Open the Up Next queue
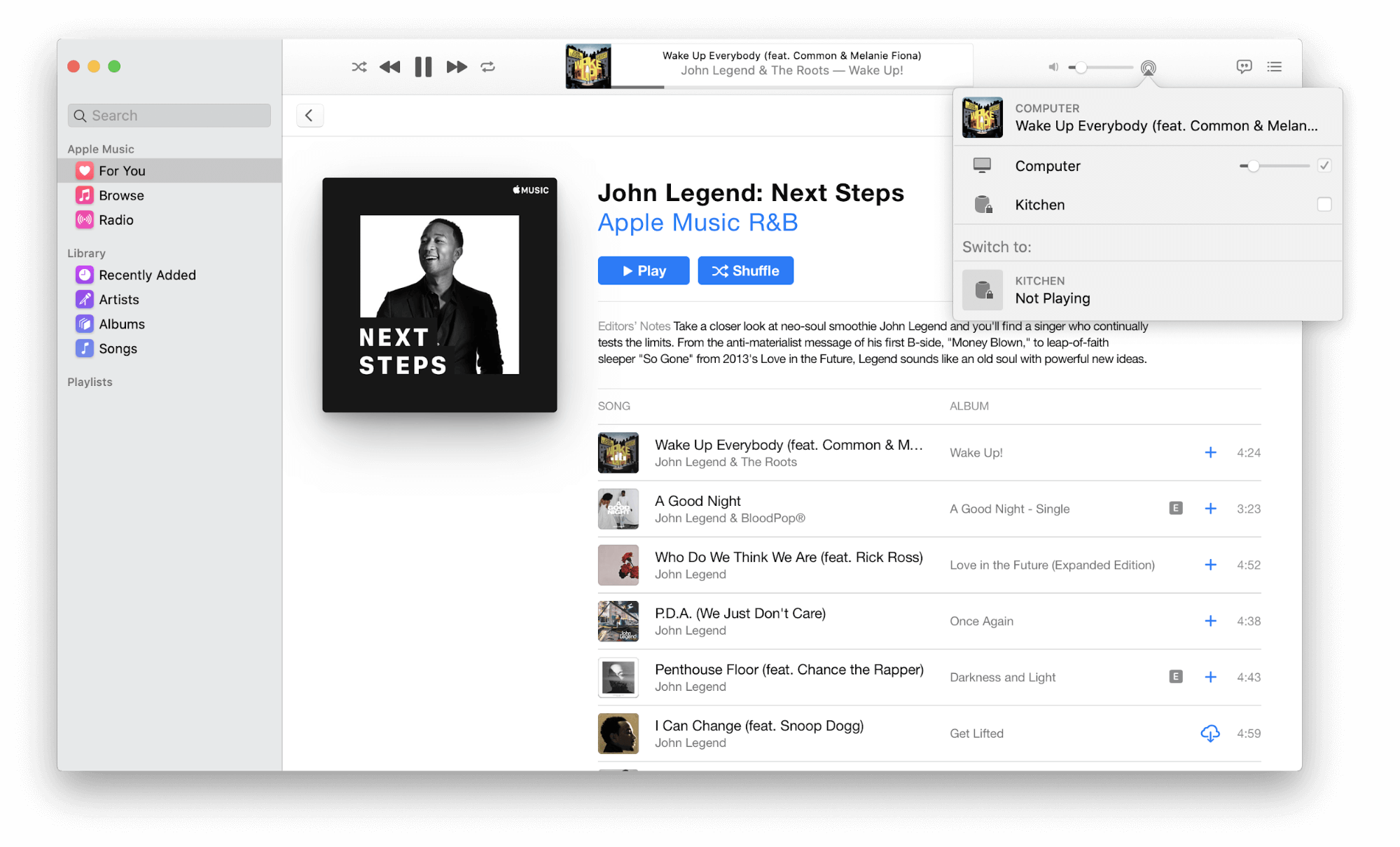Viewport: 1400px width, 847px height. 1275,67
